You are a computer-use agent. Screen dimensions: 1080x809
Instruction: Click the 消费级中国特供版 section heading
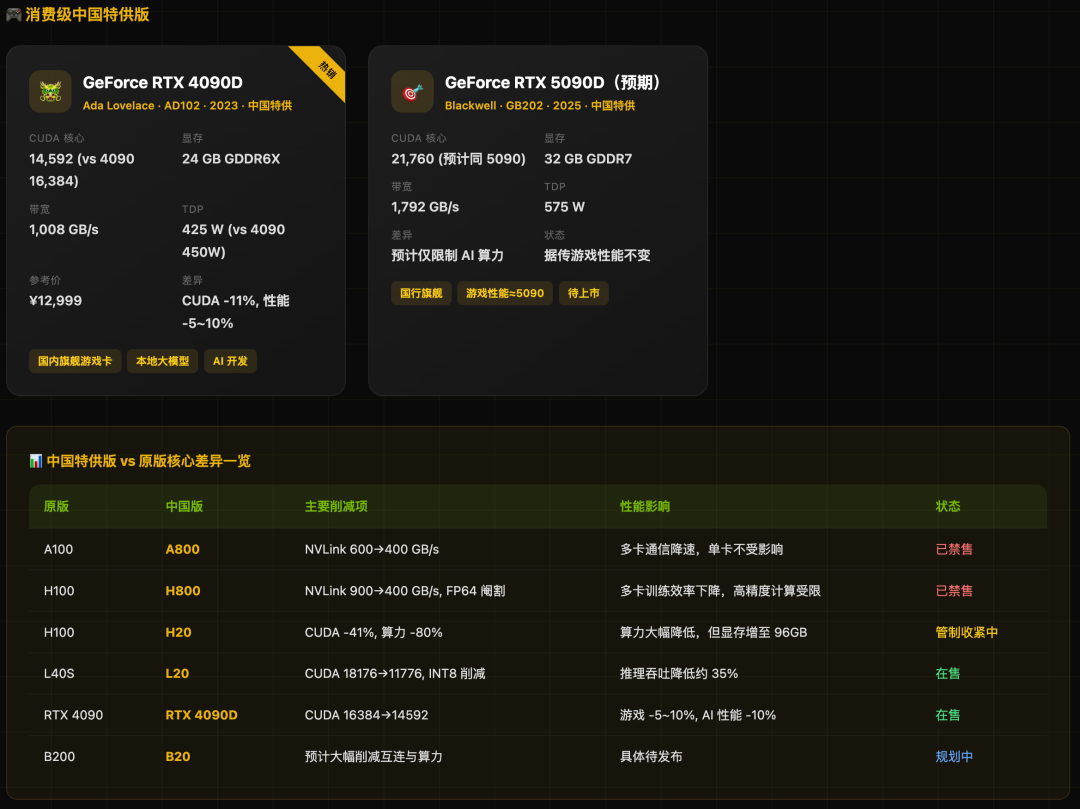87,14
